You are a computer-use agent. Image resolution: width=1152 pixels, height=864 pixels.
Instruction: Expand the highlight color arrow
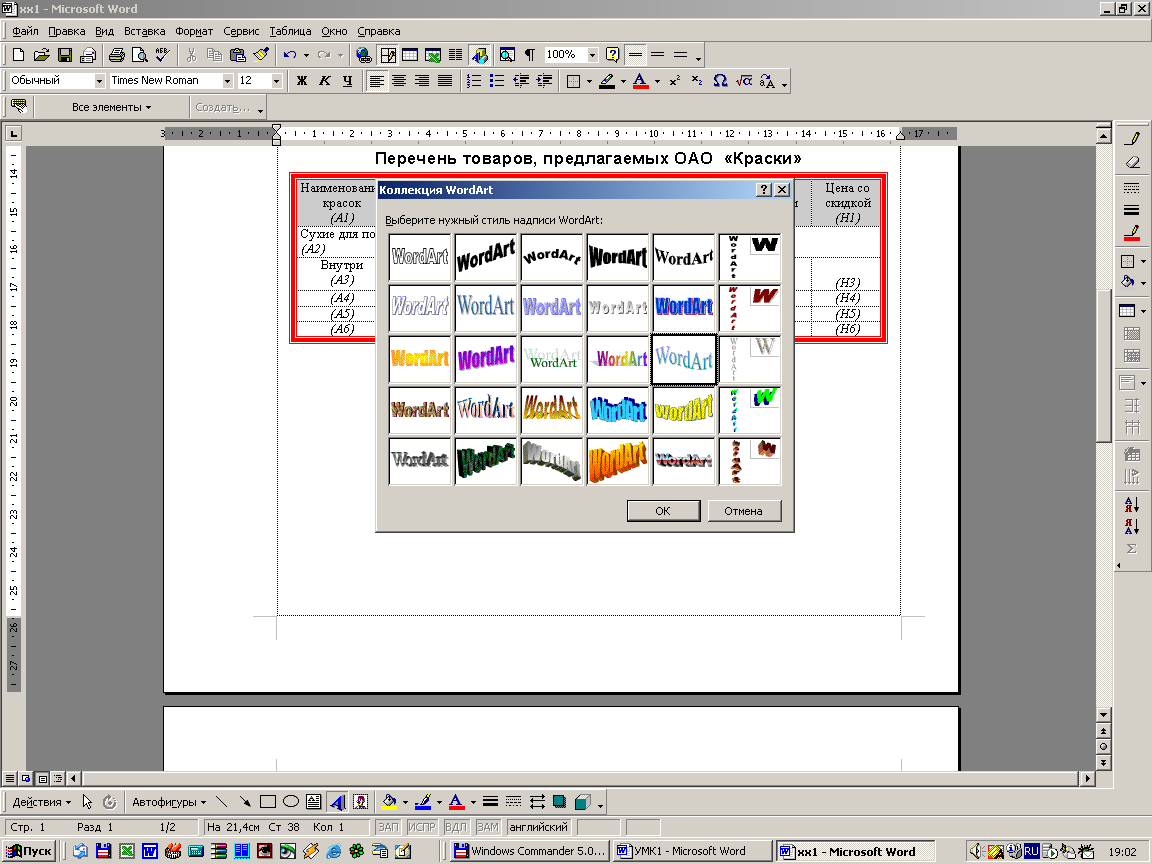point(623,82)
